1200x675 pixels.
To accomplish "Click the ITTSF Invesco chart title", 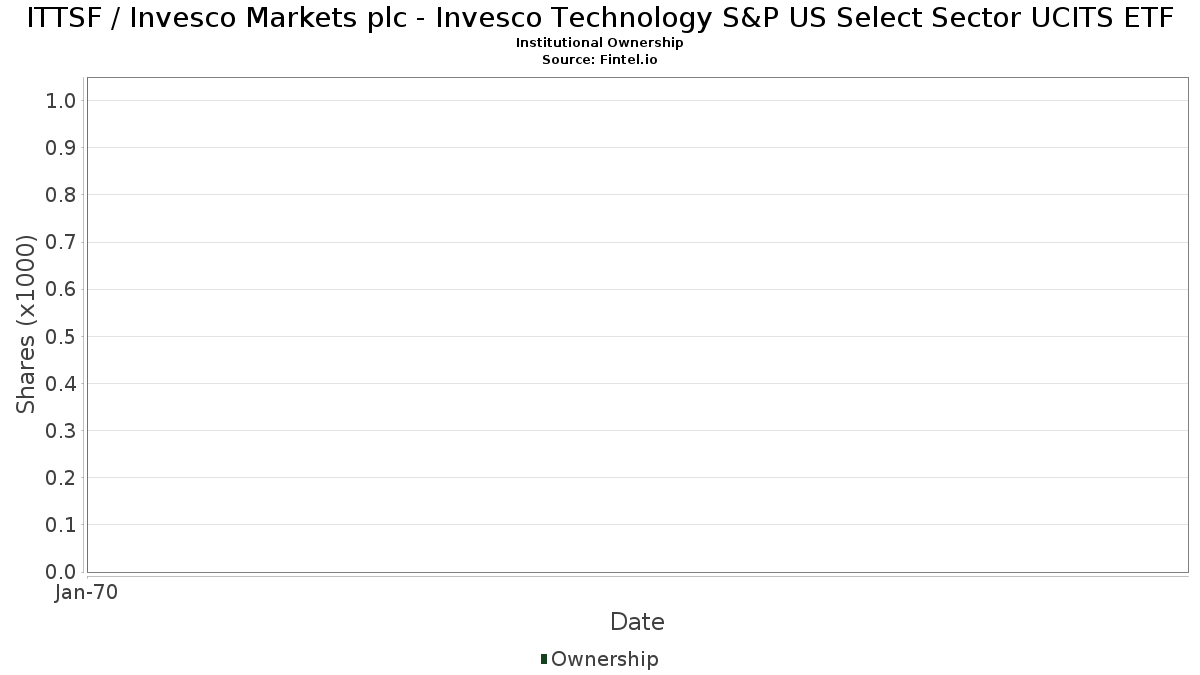I will [600, 18].
